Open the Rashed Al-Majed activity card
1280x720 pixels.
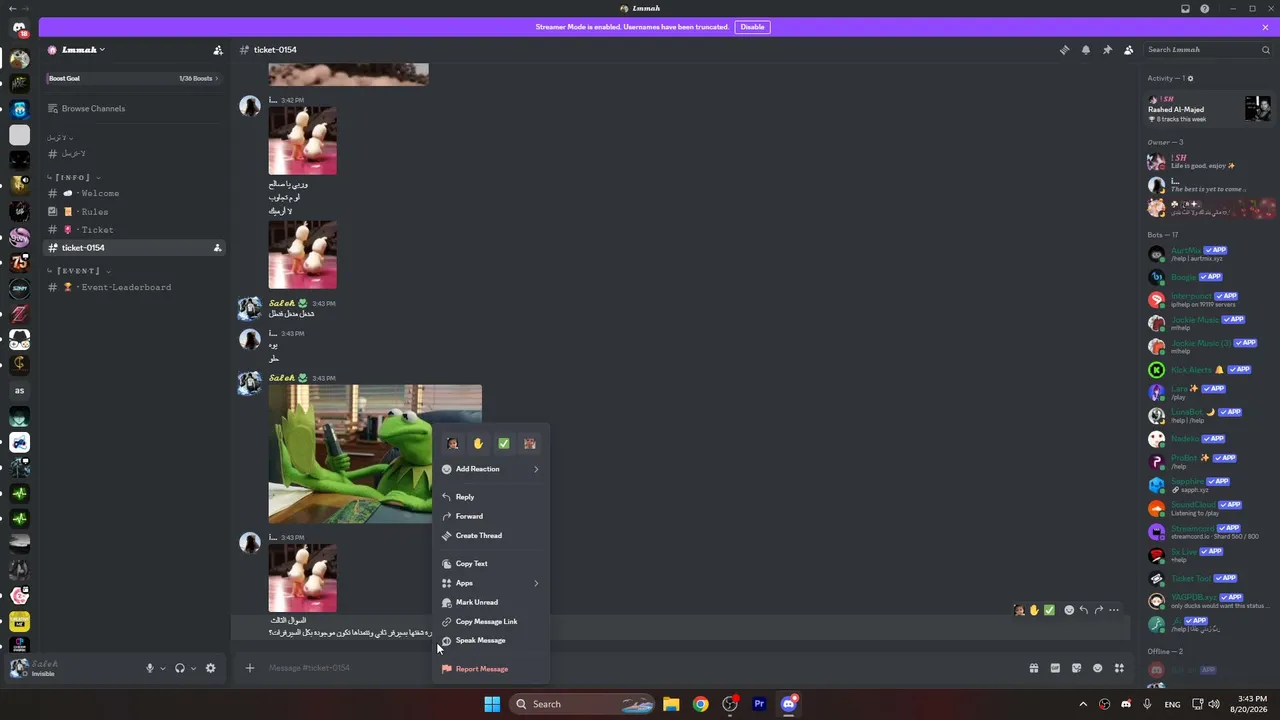[1209, 108]
